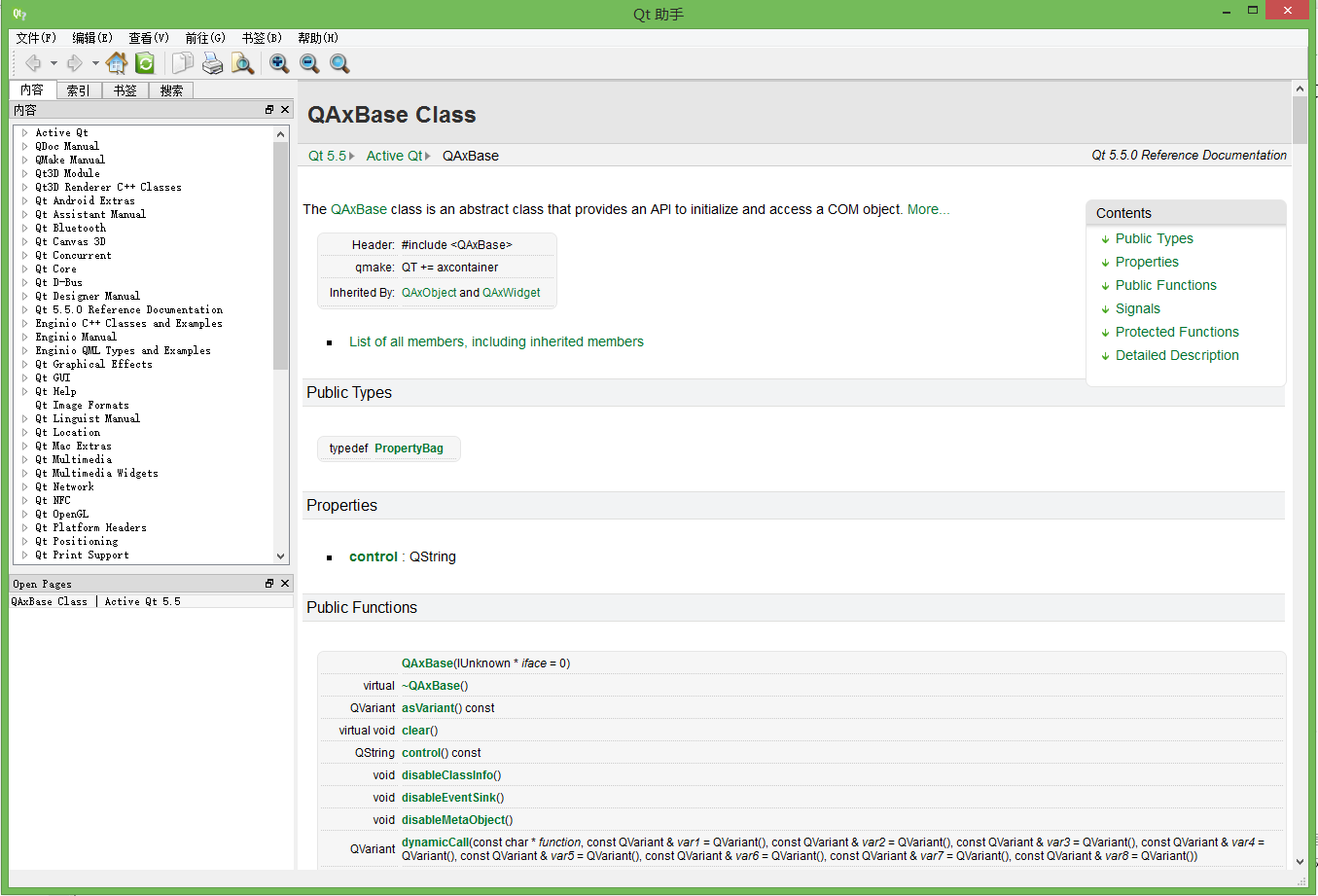The width and height of the screenshot is (1318, 896).
Task: Click the contents tree scroll down arrow
Action: coord(281,556)
